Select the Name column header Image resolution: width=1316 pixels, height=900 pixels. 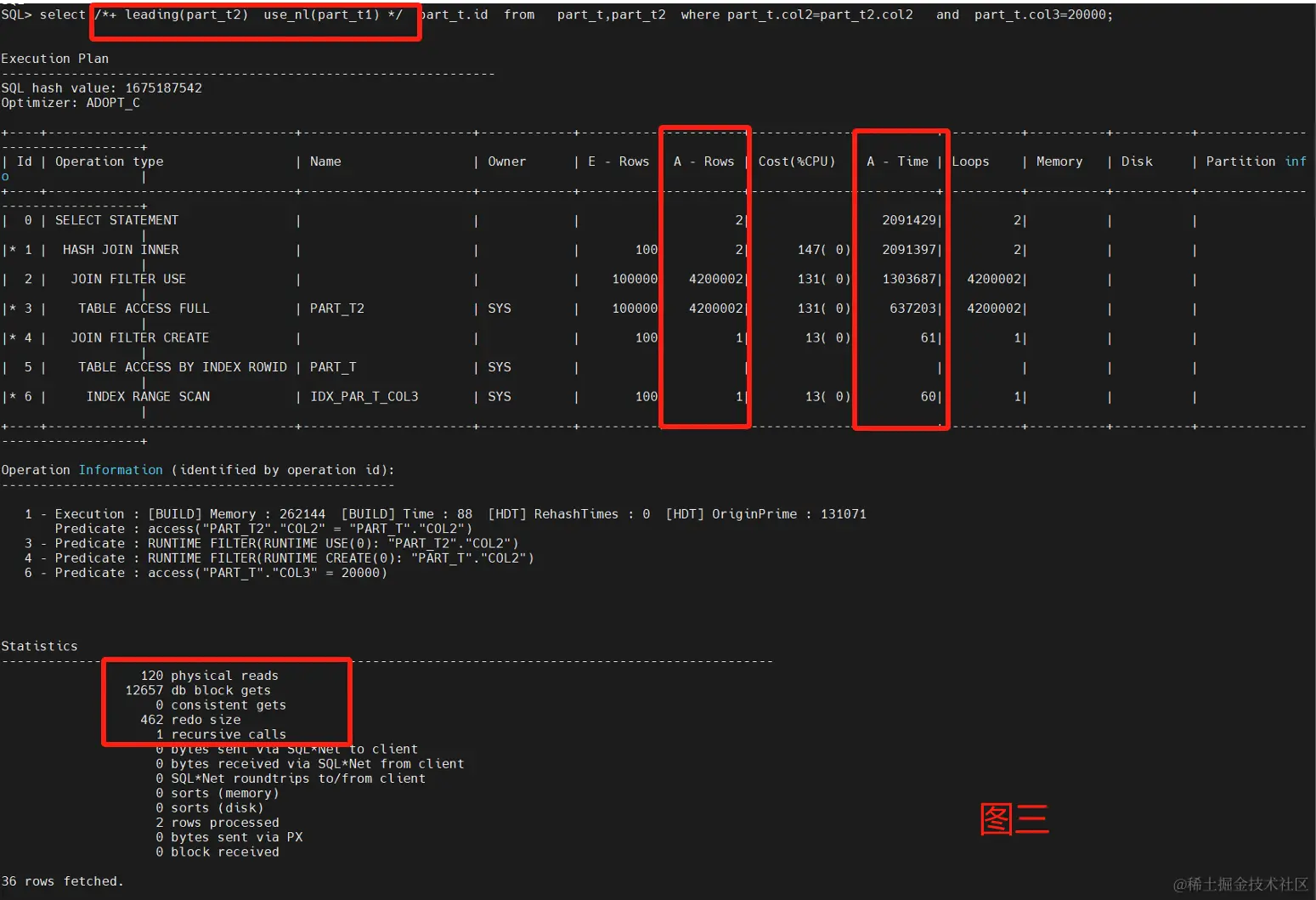click(x=325, y=161)
